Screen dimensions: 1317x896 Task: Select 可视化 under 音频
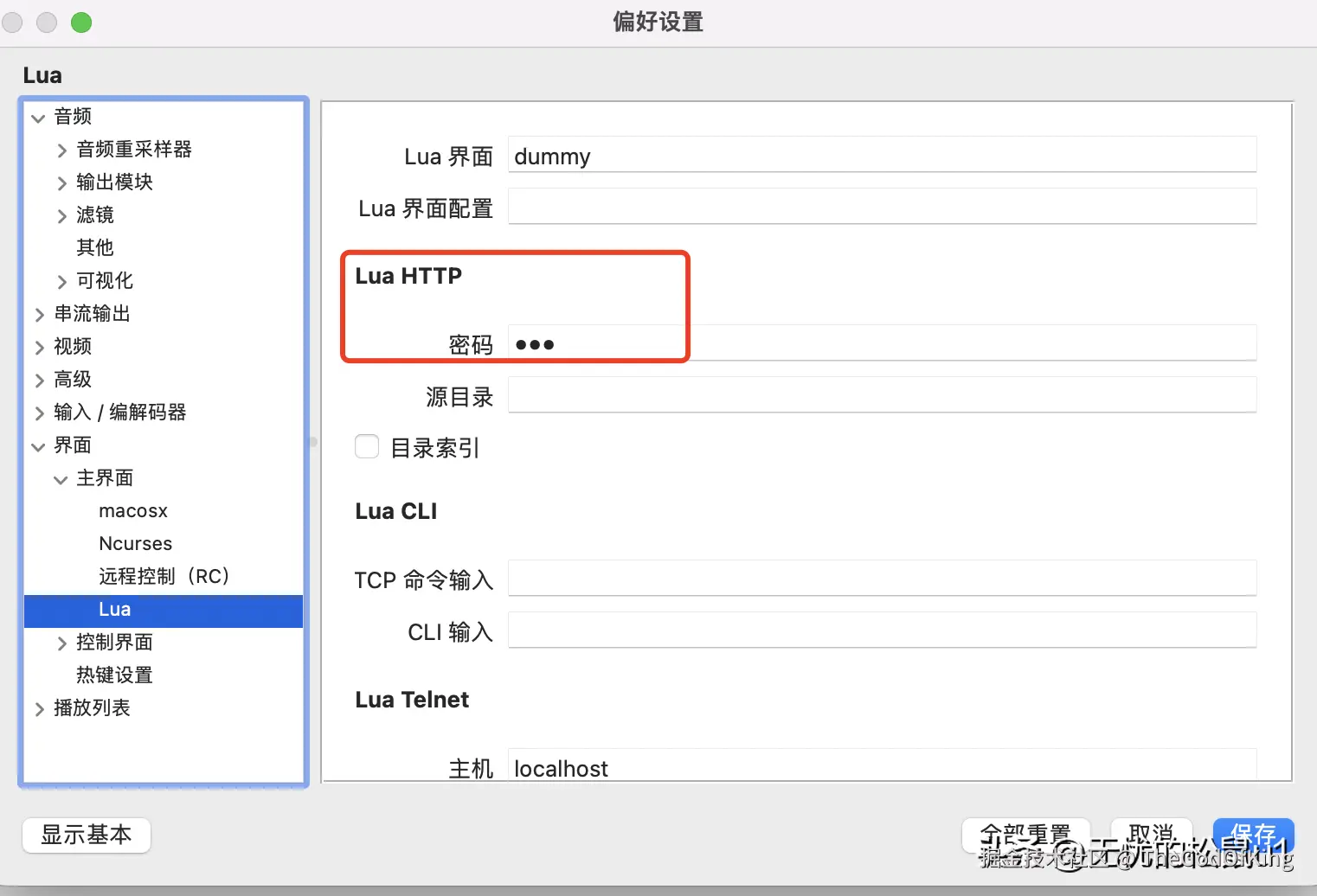point(104,280)
